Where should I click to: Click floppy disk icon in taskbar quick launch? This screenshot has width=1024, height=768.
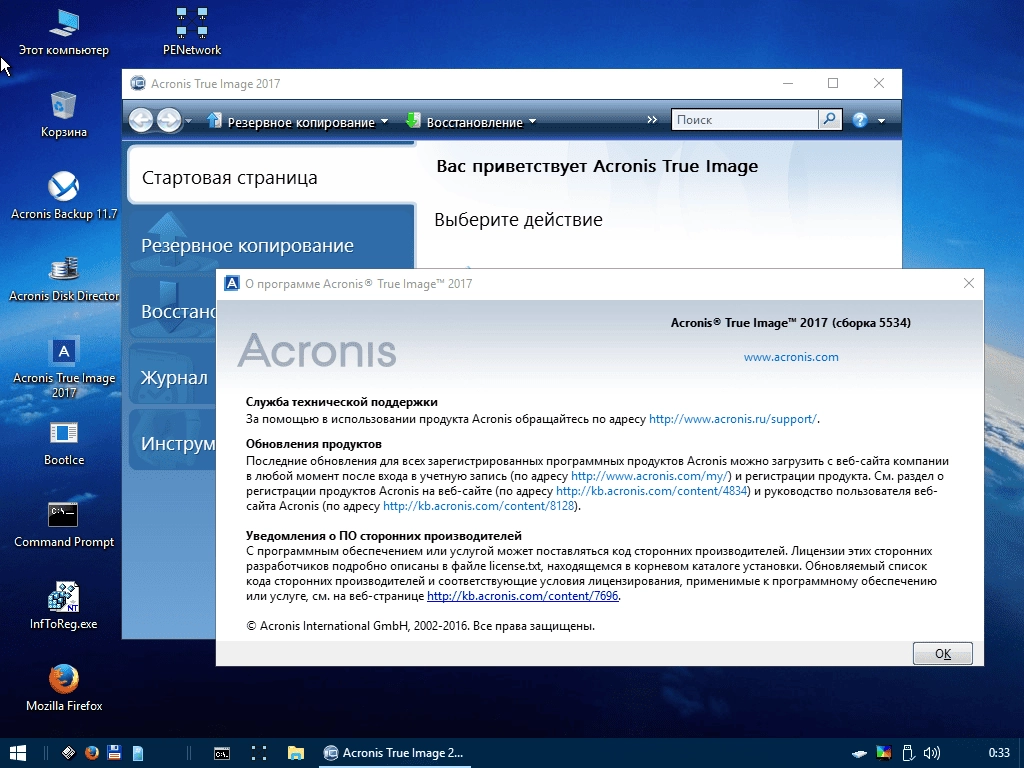(114, 753)
